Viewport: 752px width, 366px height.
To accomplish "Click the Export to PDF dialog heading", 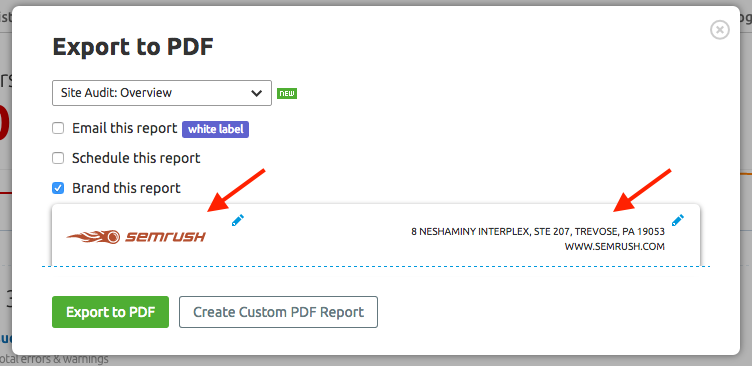I will pyautogui.click(x=133, y=47).
